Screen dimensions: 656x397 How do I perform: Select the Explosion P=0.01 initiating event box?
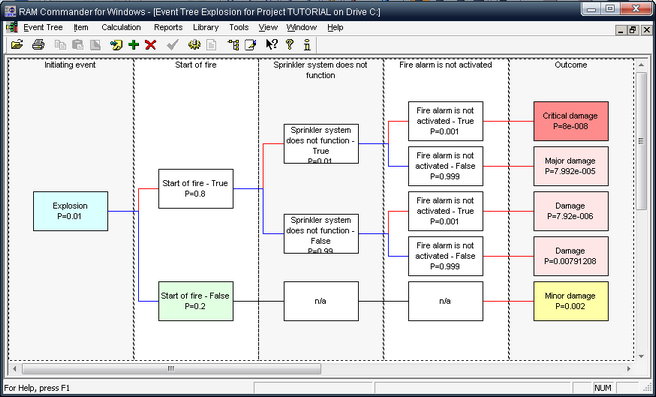coord(70,211)
